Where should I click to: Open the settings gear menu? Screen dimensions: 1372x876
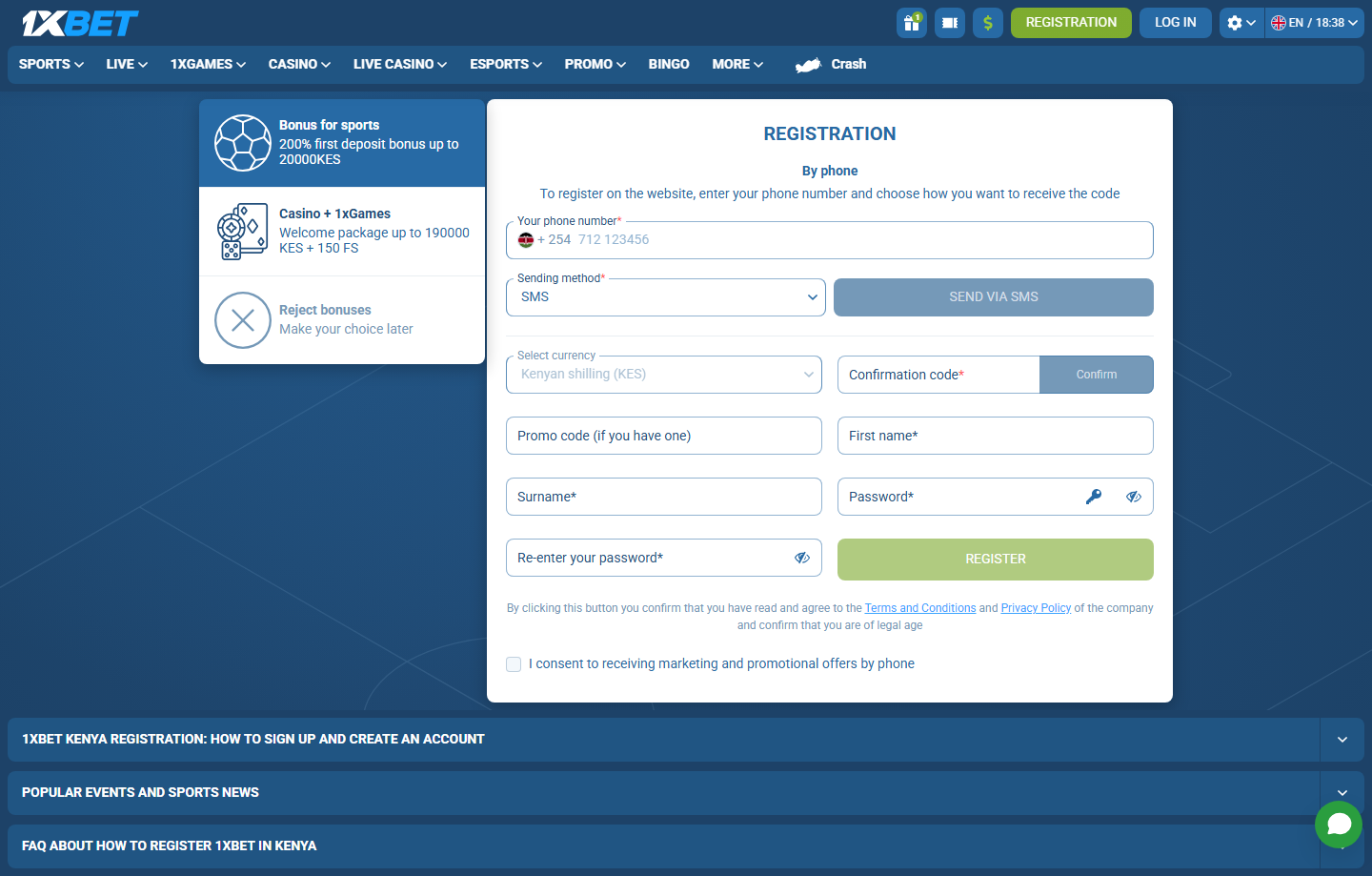coord(1241,23)
